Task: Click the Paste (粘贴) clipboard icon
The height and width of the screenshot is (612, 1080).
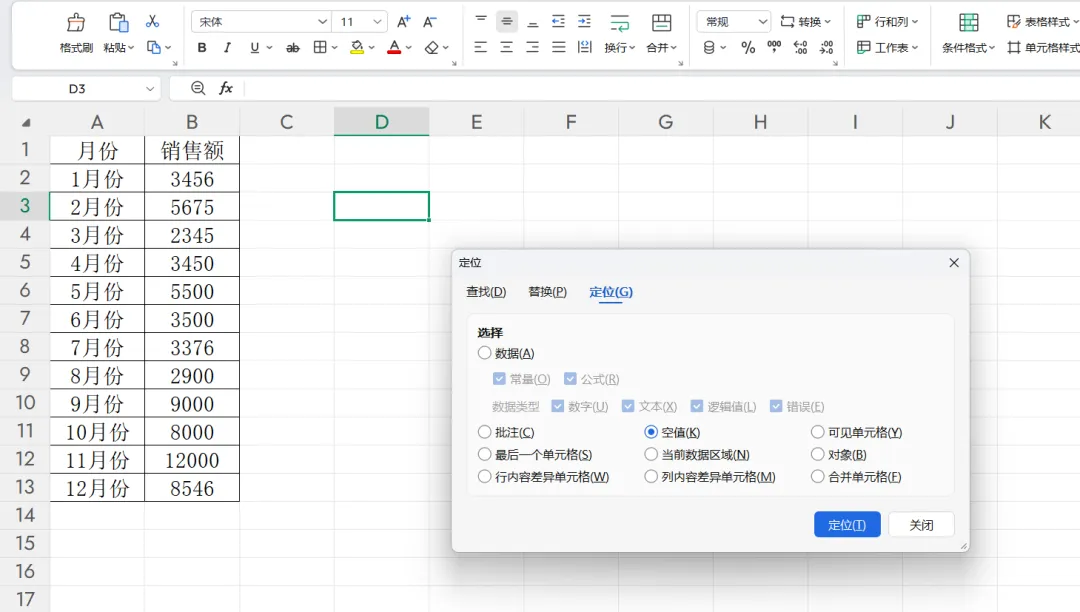Action: coord(118,23)
